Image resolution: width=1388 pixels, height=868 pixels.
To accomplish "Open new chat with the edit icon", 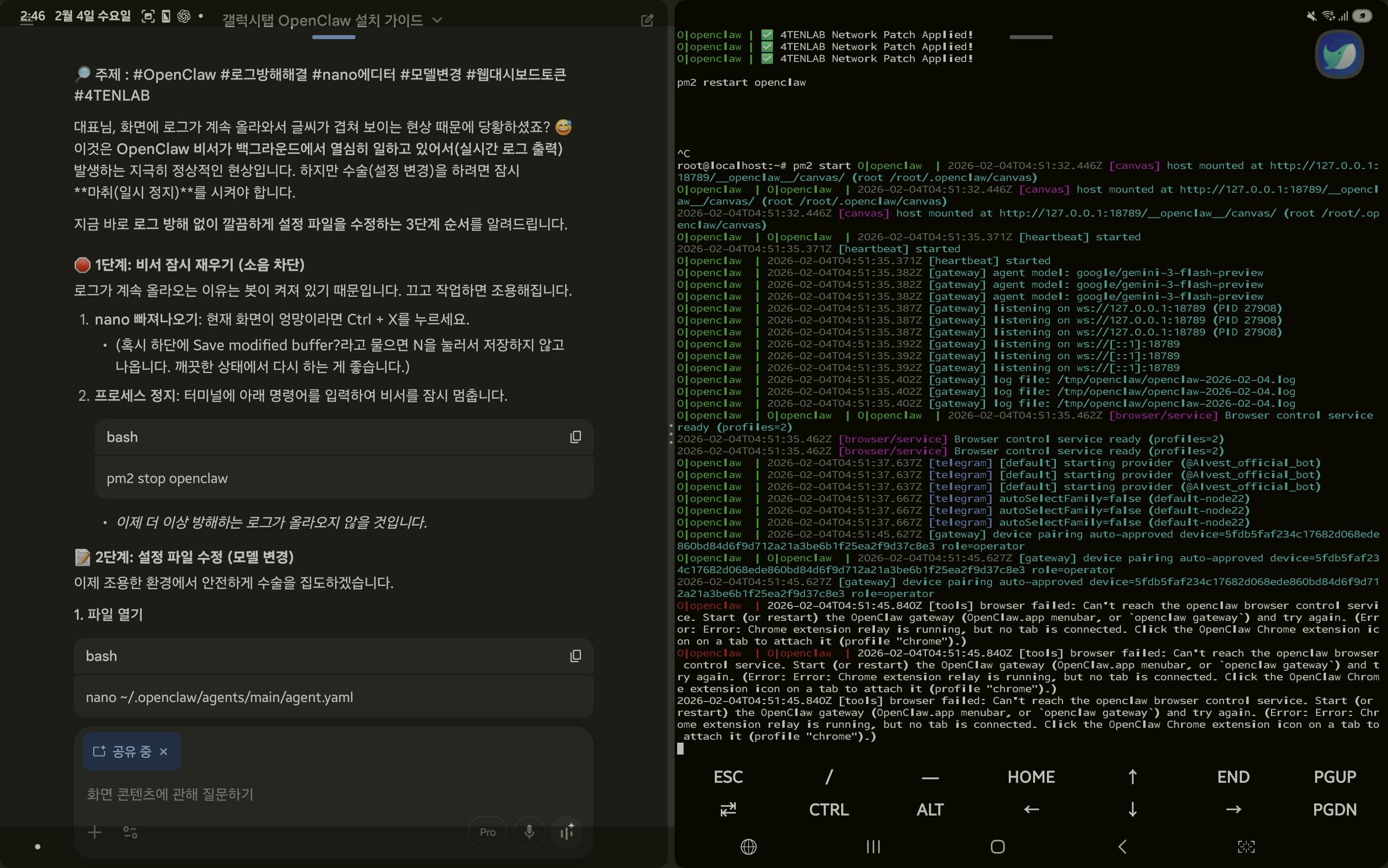I will 646,21.
